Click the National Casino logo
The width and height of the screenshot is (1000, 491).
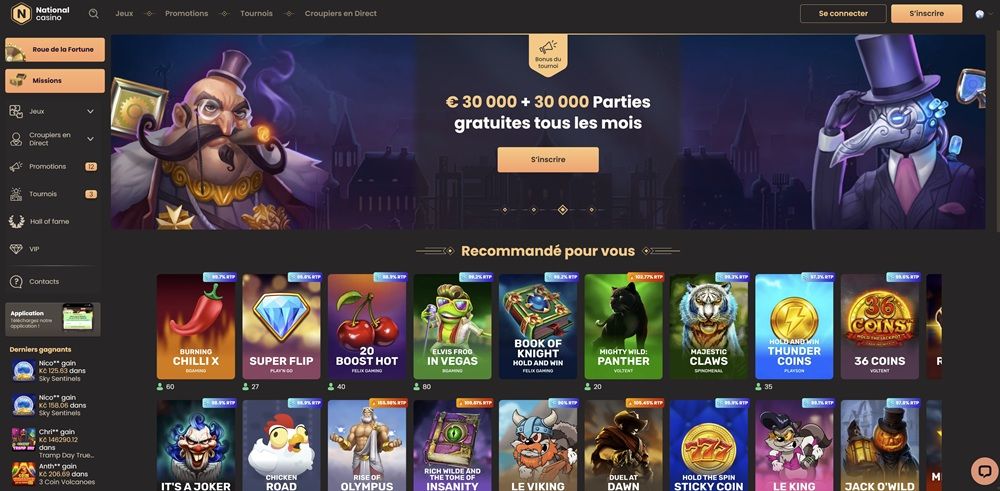(41, 13)
